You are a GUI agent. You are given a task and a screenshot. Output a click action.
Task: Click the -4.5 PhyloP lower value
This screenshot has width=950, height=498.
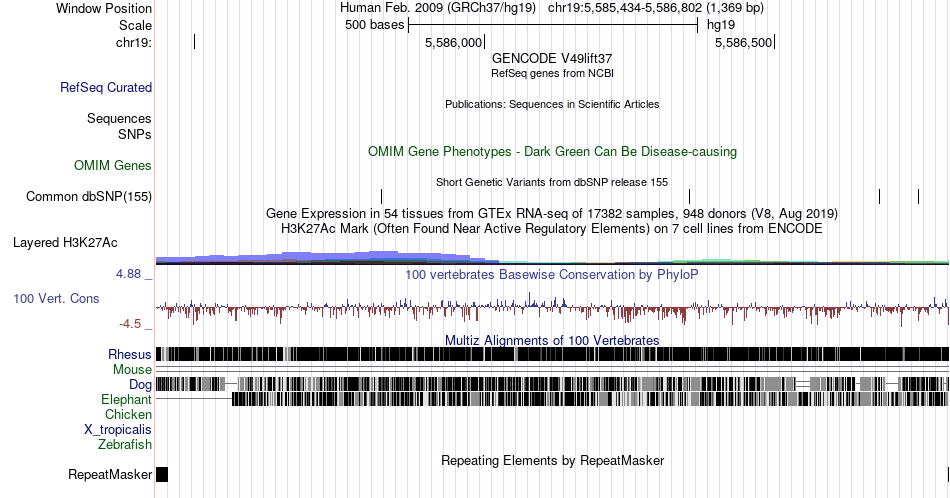[x=130, y=324]
